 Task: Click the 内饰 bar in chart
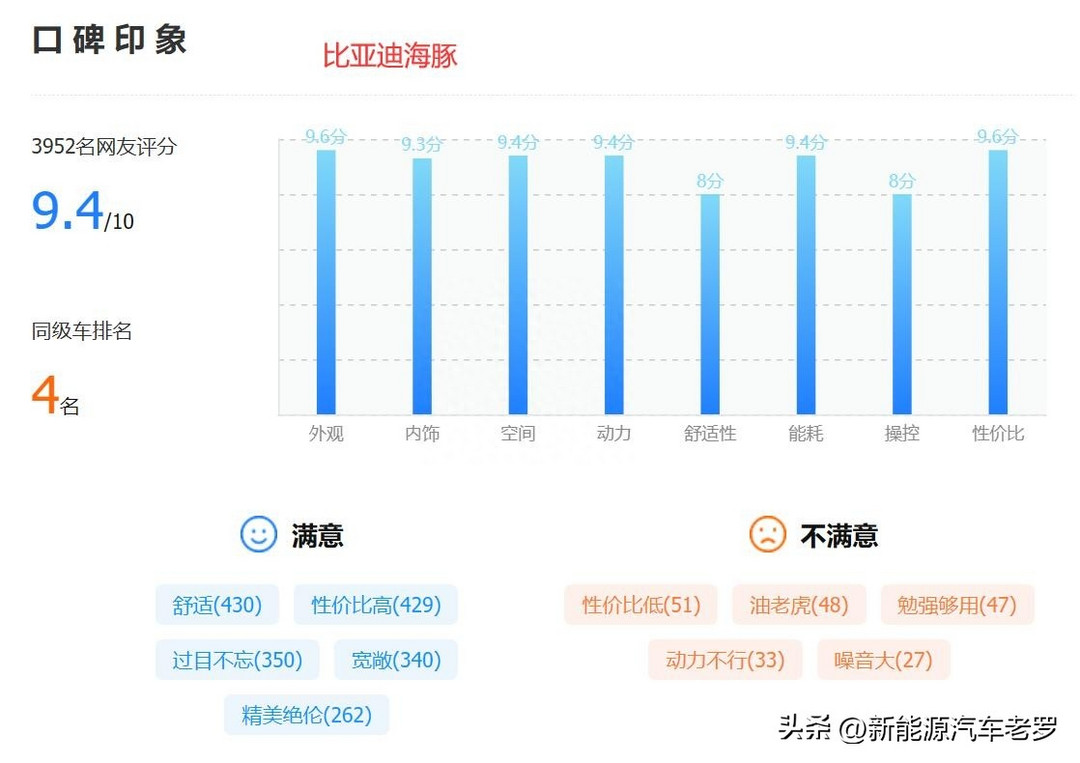click(x=422, y=286)
